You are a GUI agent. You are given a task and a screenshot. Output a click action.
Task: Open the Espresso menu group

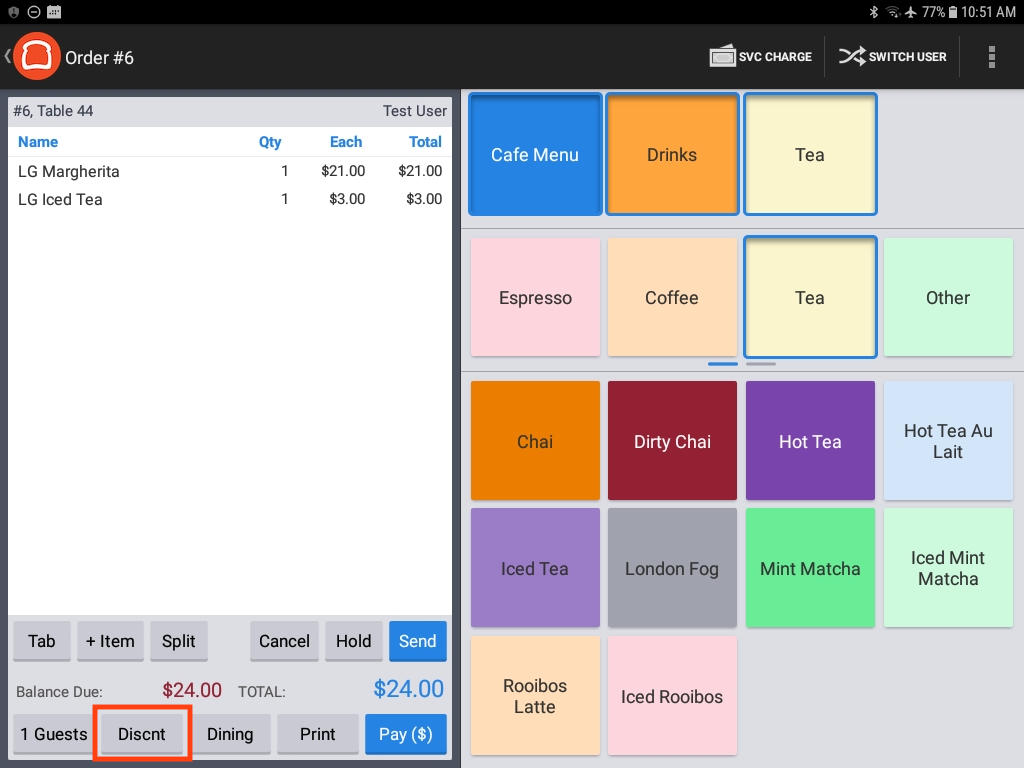pyautogui.click(x=535, y=298)
